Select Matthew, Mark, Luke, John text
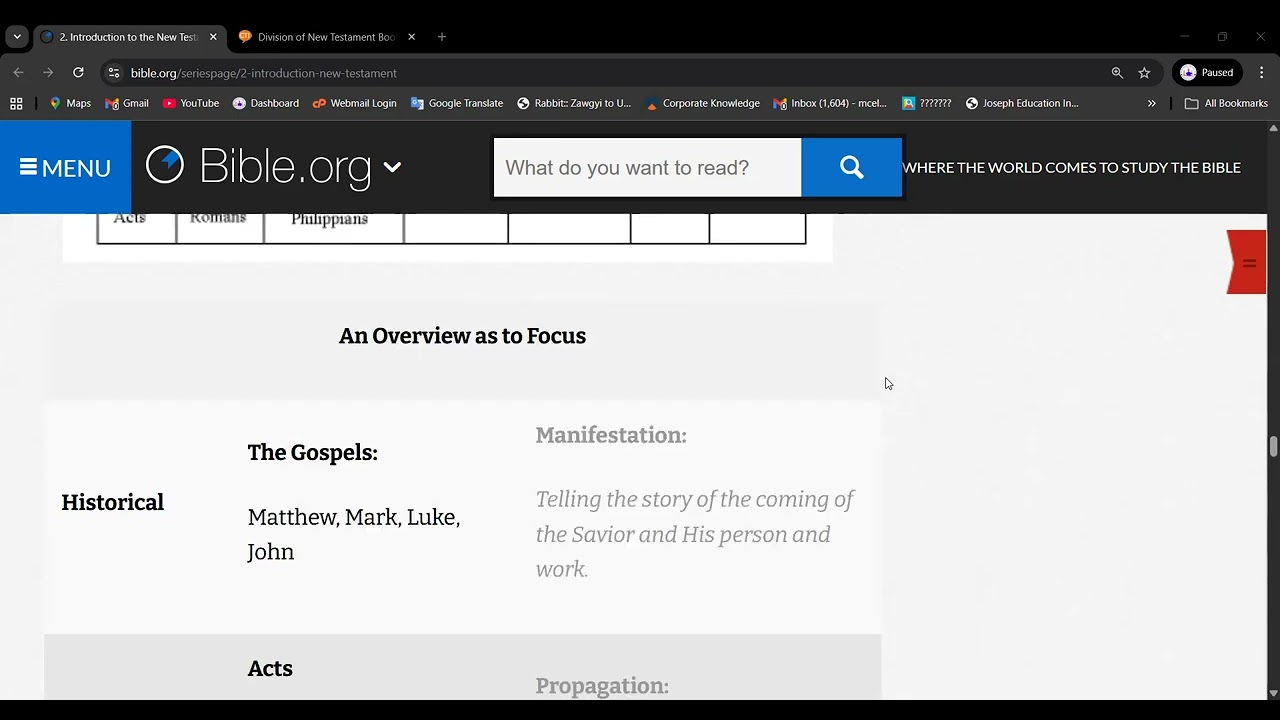 (354, 534)
